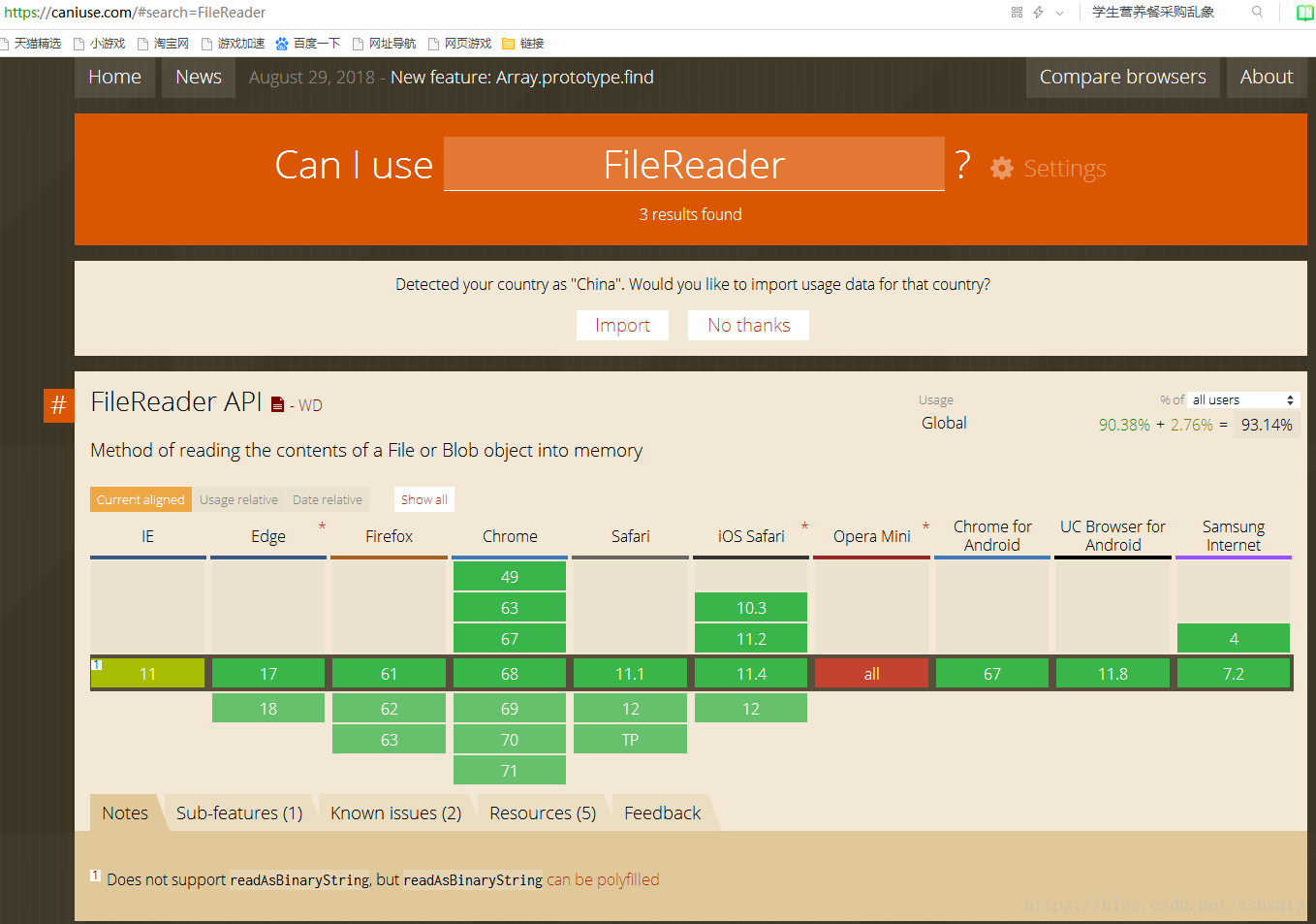
Task: Click the 93.14% total usage value
Action: pos(1267,425)
